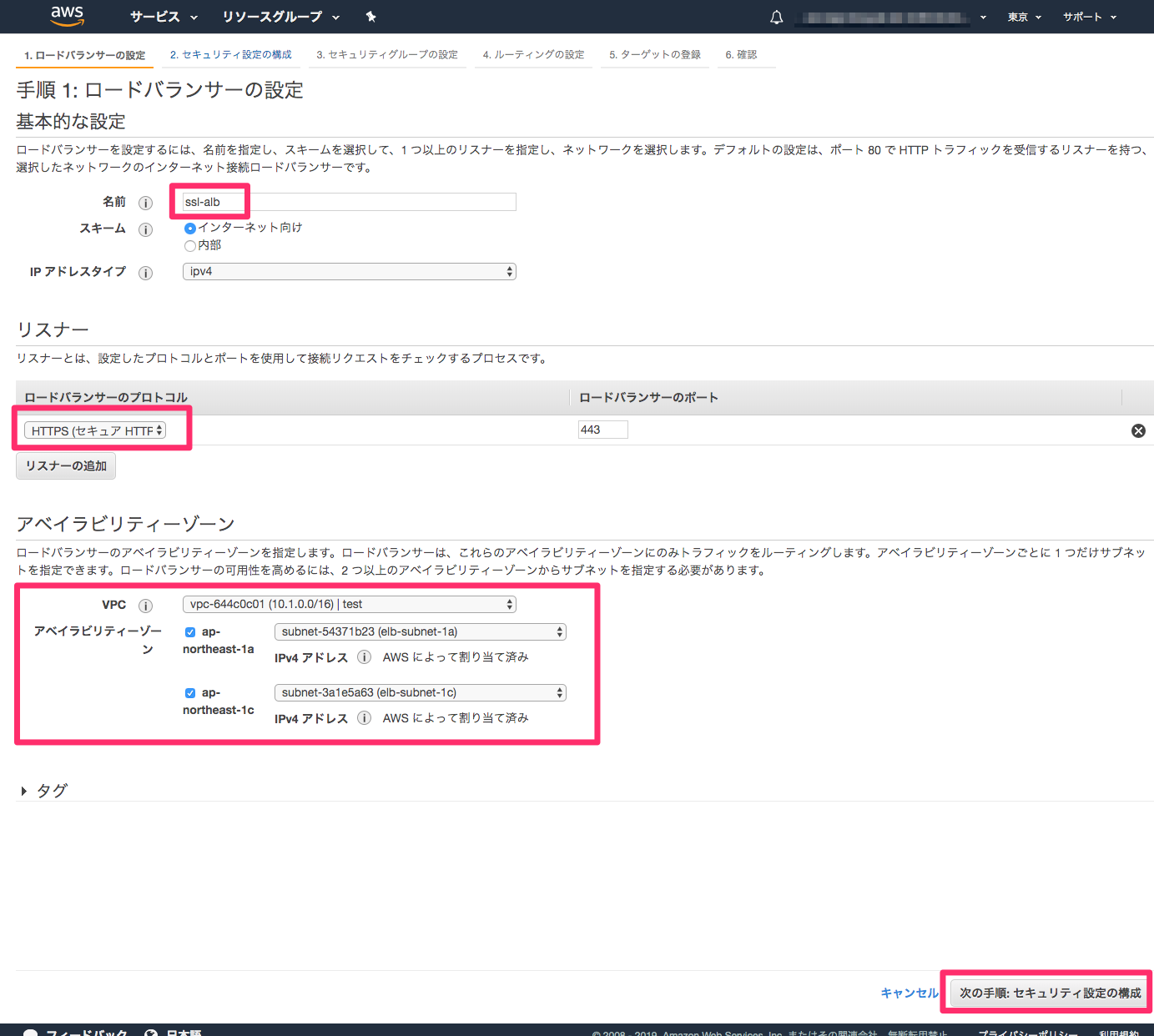Open the VPC selection dropdown

coord(349,603)
